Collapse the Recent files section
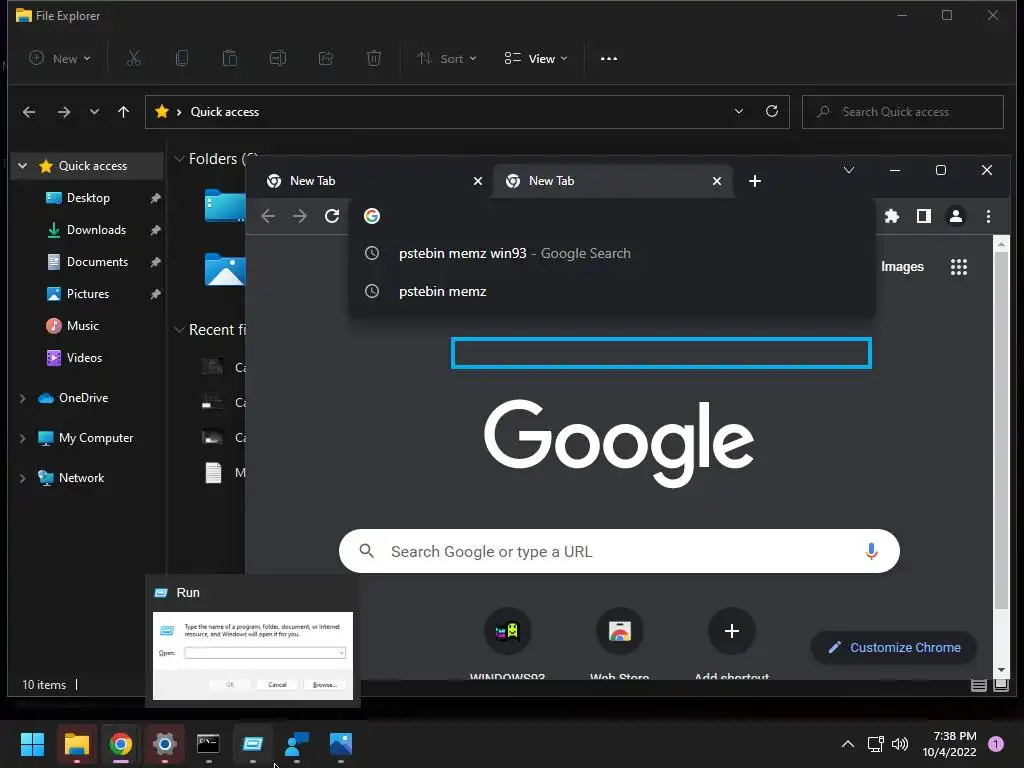Viewport: 1024px width, 768px height. click(x=179, y=330)
